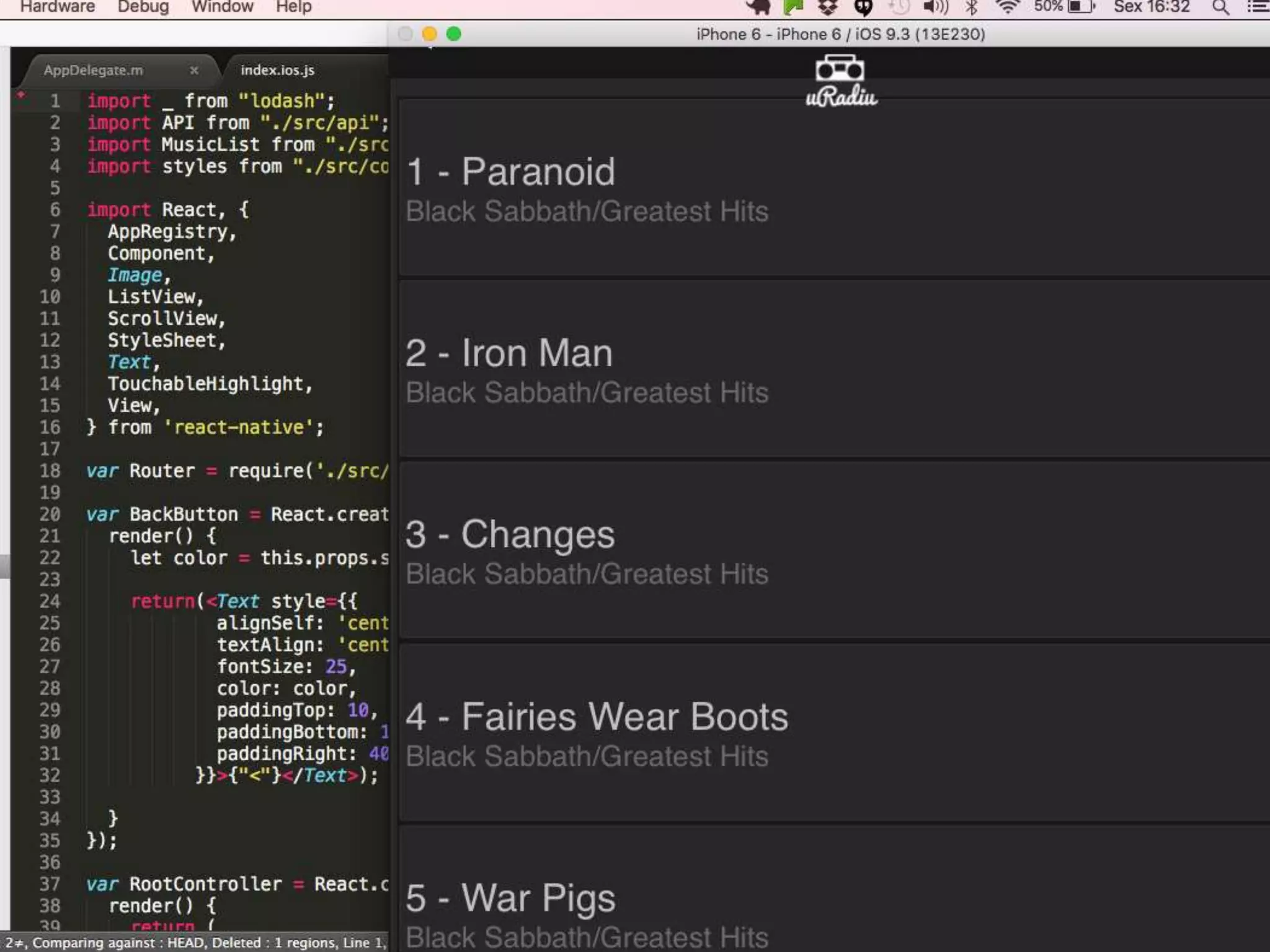Select the AppDelegate.m tab

click(x=93, y=70)
